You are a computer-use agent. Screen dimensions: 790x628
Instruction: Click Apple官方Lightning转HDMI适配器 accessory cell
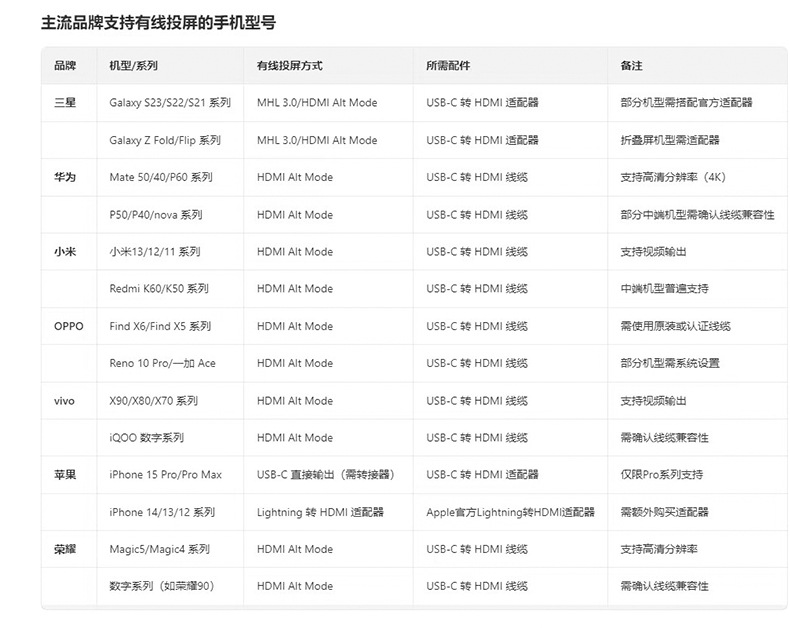click(510, 512)
